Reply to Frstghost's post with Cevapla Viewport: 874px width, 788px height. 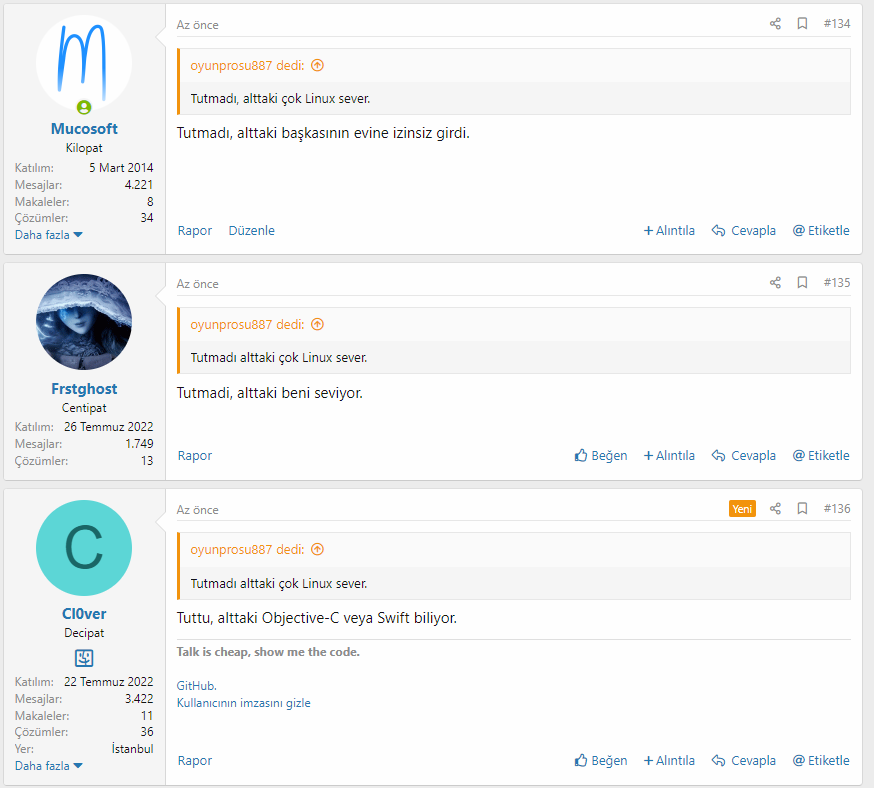point(744,455)
